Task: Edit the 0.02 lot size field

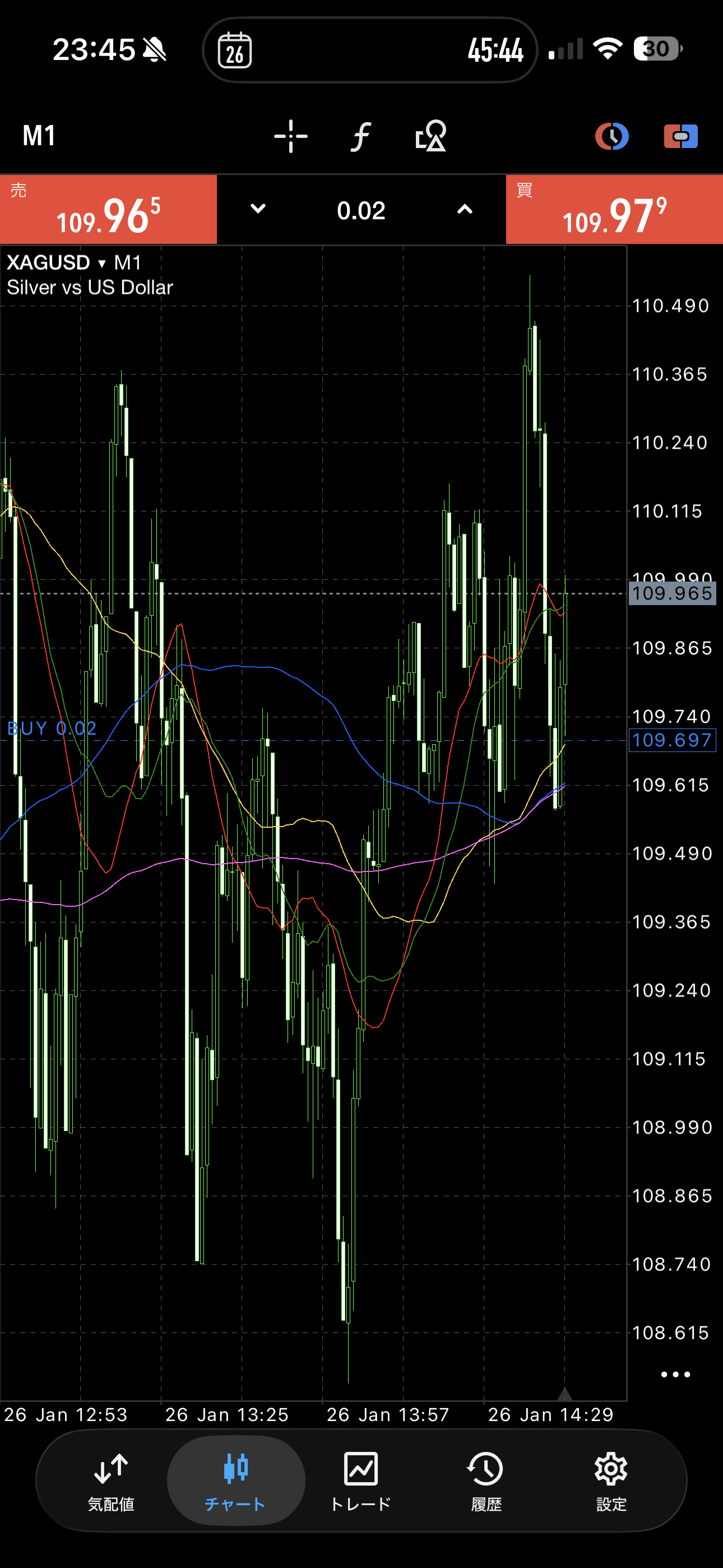Action: pyautogui.click(x=361, y=211)
